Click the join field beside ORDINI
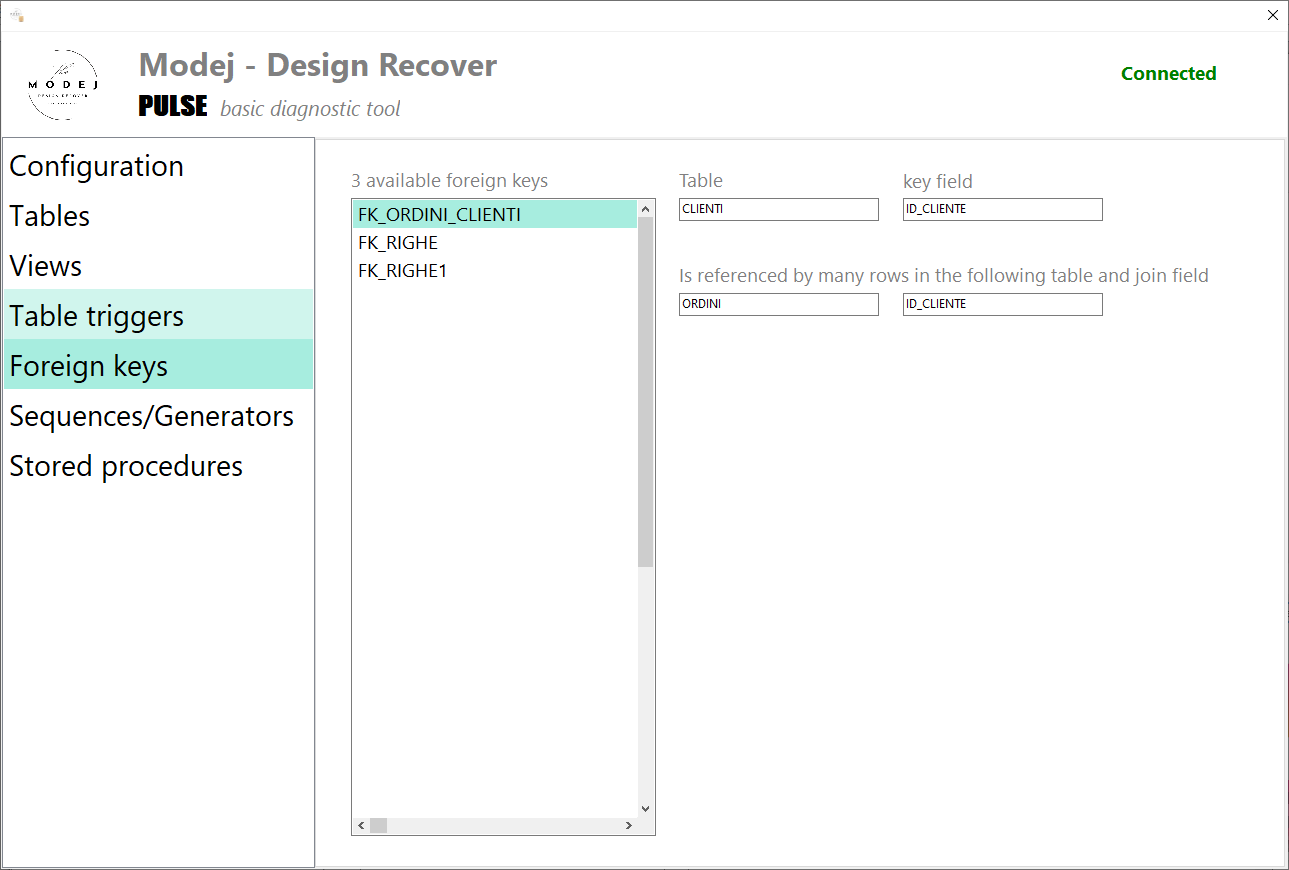The width and height of the screenshot is (1289, 870). point(1003,304)
